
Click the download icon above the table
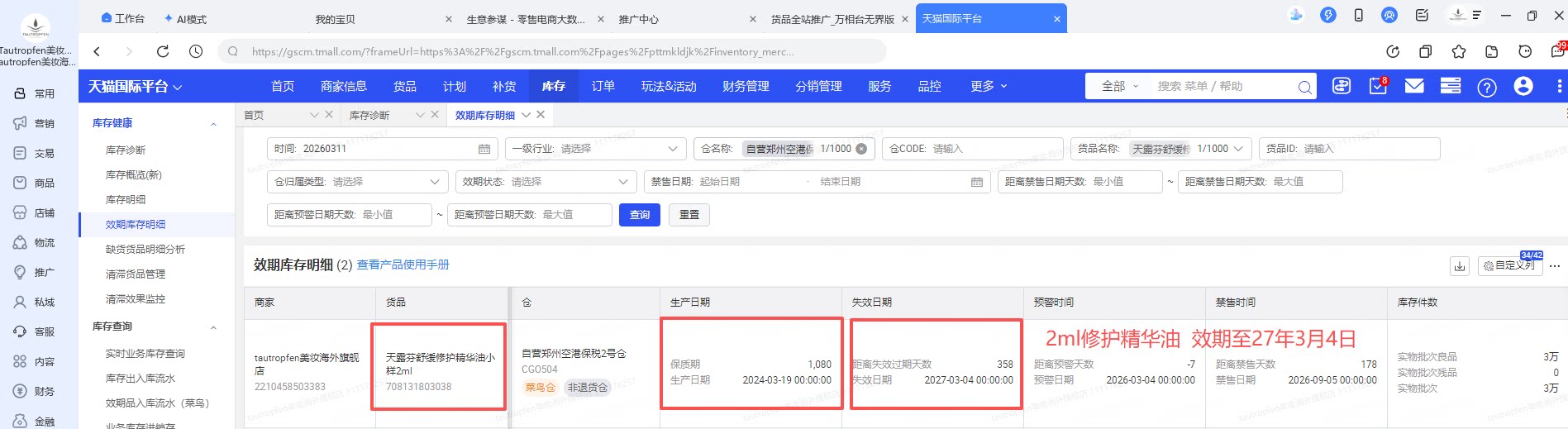point(1460,265)
